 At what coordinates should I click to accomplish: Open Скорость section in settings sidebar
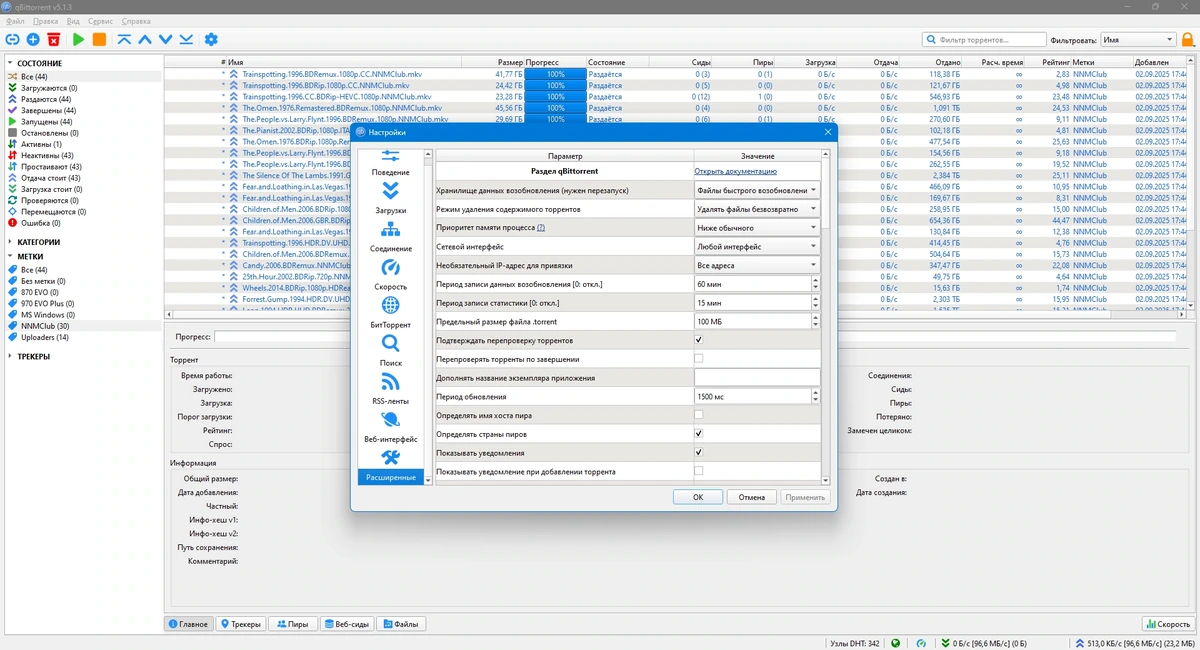pos(390,275)
